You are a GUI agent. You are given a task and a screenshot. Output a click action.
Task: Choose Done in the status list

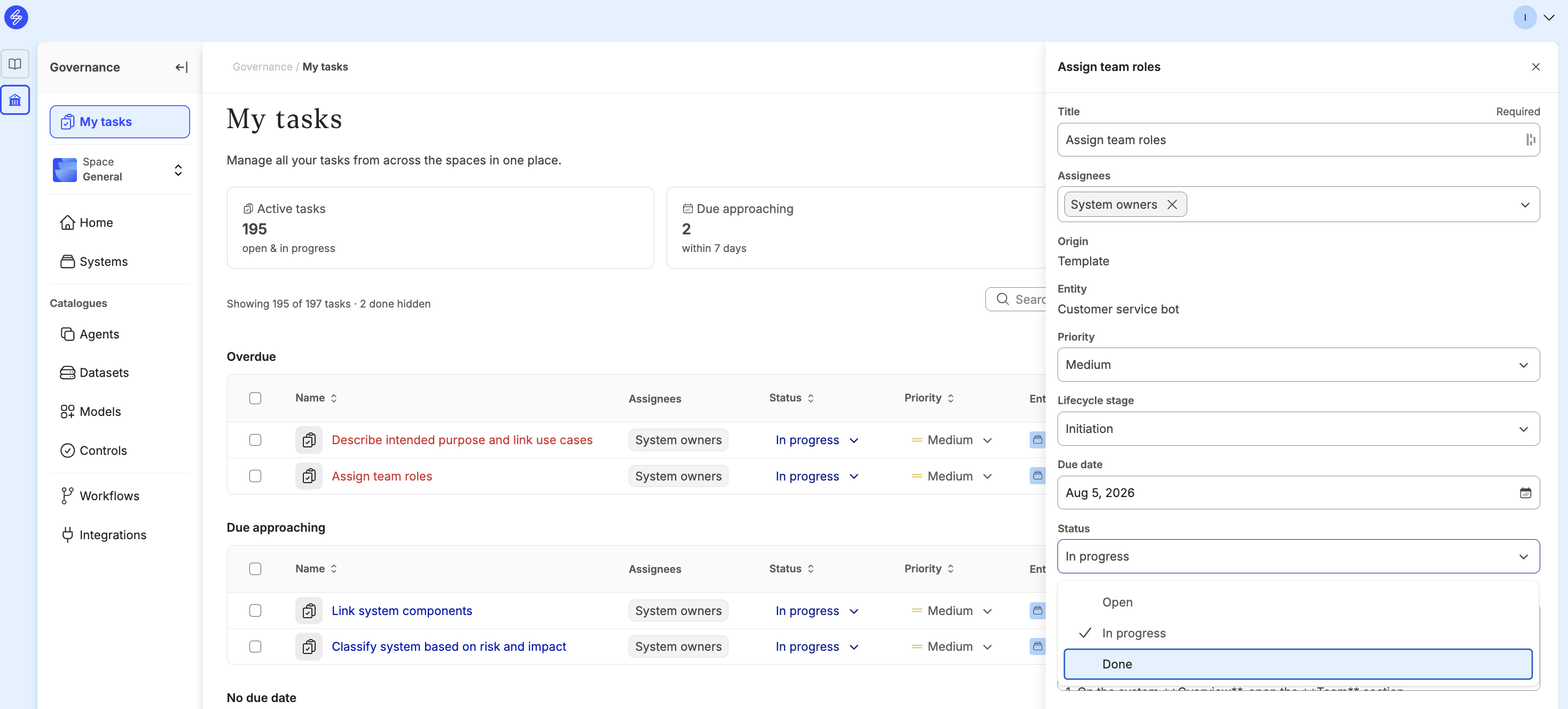tap(1298, 664)
